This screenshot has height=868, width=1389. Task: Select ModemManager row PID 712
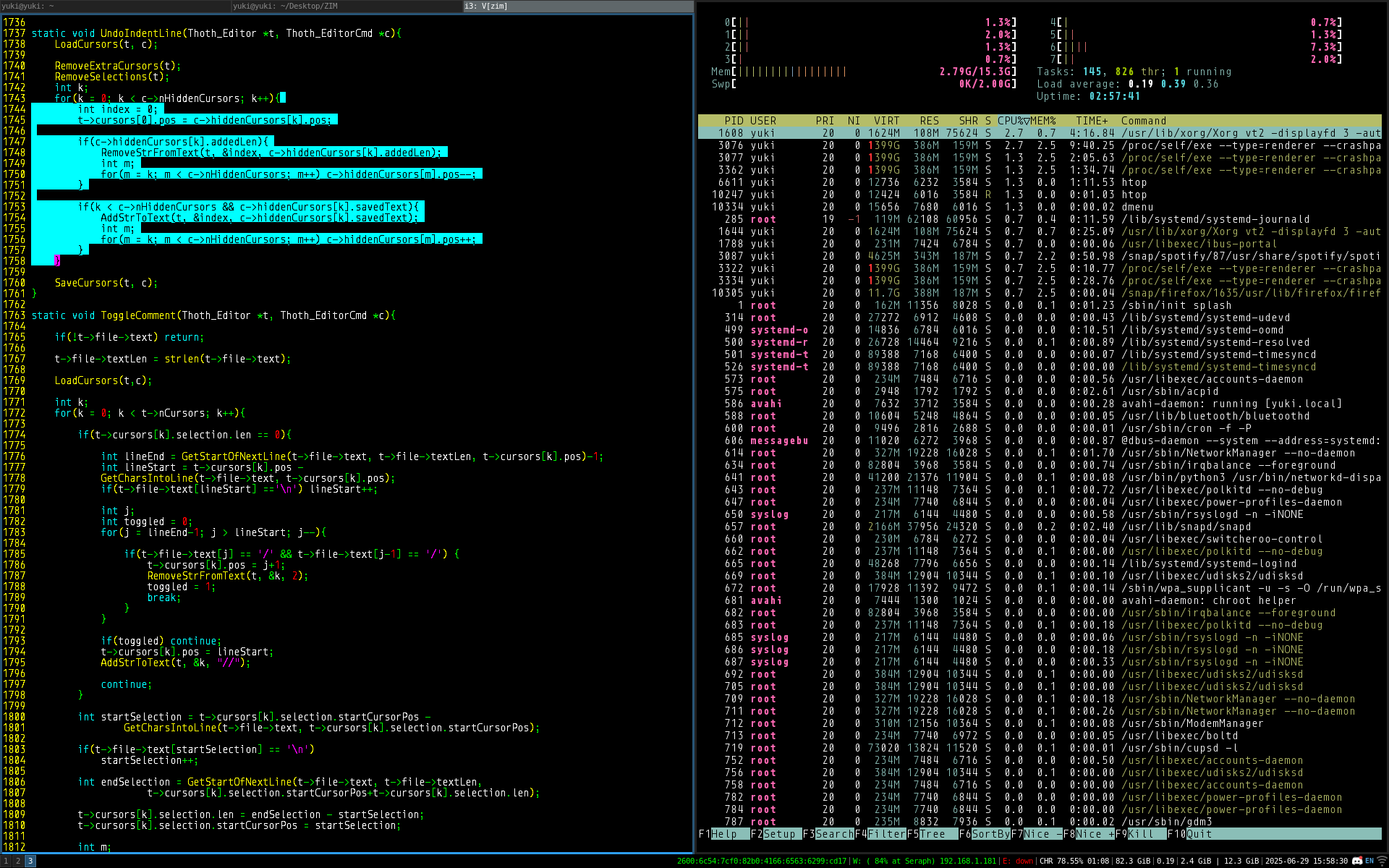[1040, 723]
